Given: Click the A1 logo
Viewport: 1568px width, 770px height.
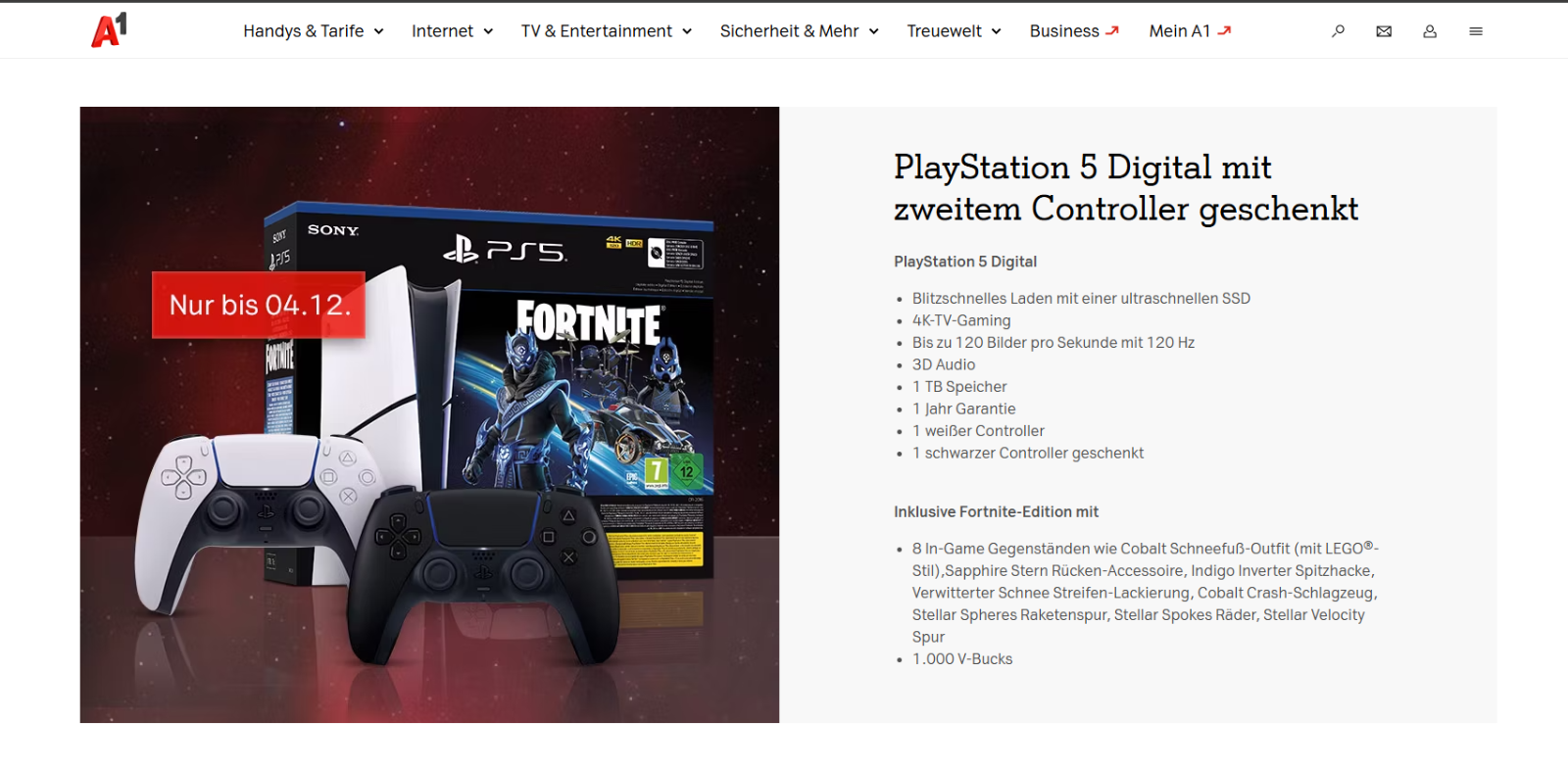Looking at the screenshot, I should [x=109, y=30].
